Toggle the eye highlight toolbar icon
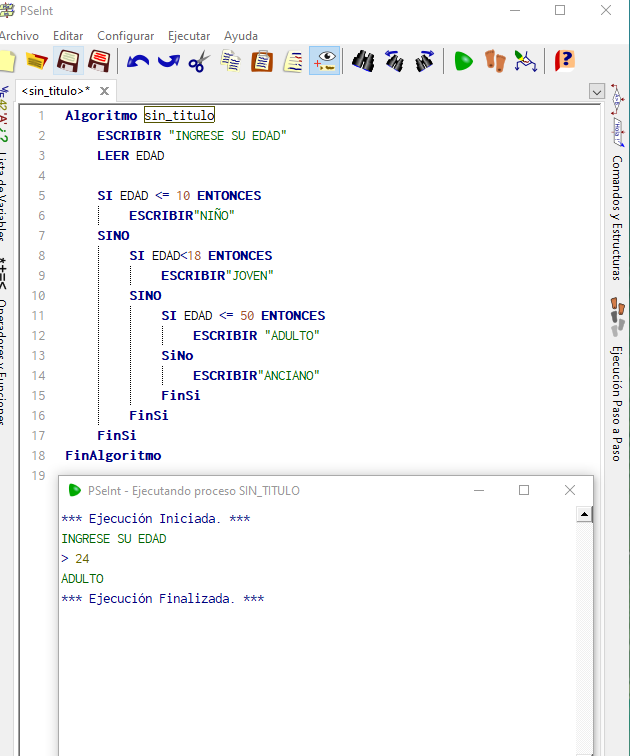The height and width of the screenshot is (756, 630). pyautogui.click(x=325, y=61)
